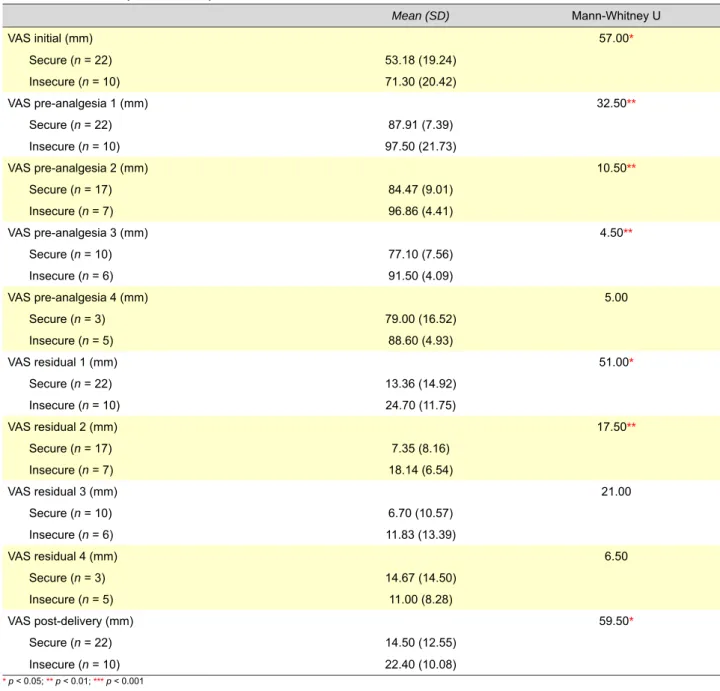Select the 53.18 (19.24) mean value
Viewport: 720px width, 691px height.
(x=421, y=60)
